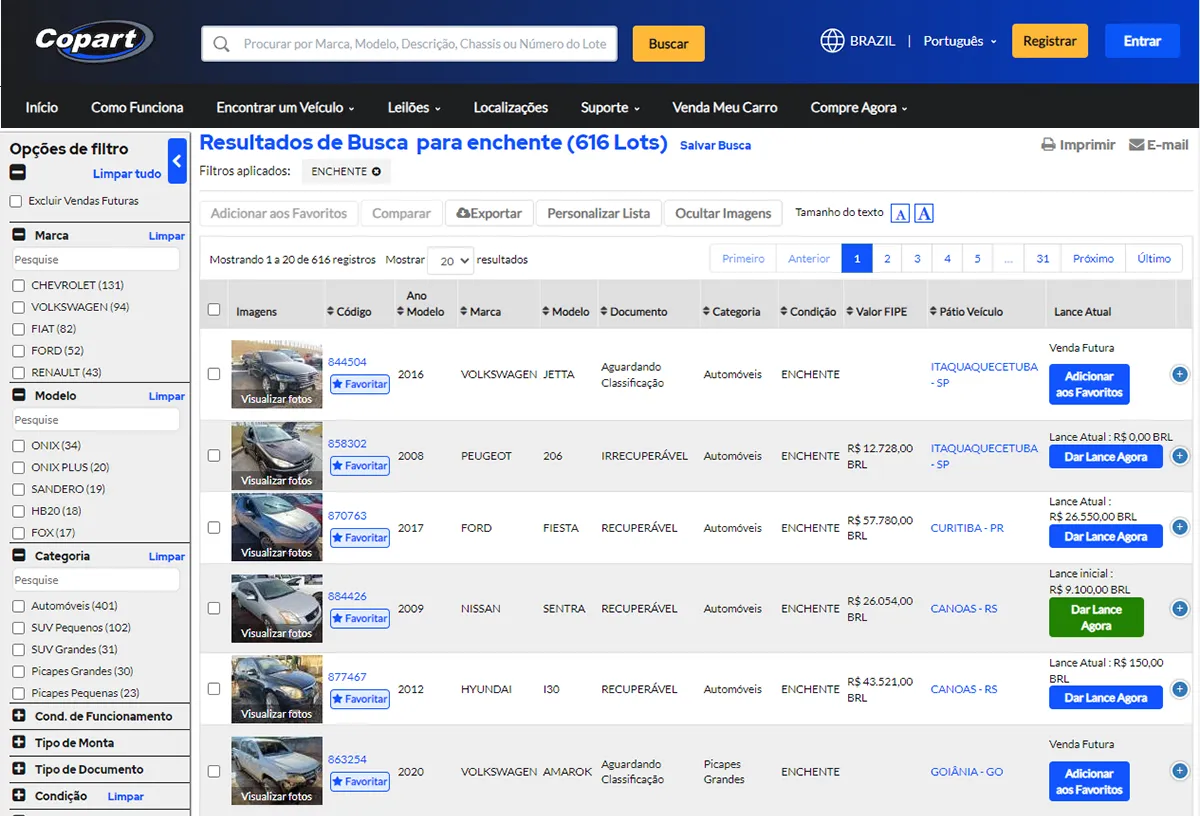Click the Imprimir printer icon
The height and width of the screenshot is (816, 1200).
(x=1048, y=145)
